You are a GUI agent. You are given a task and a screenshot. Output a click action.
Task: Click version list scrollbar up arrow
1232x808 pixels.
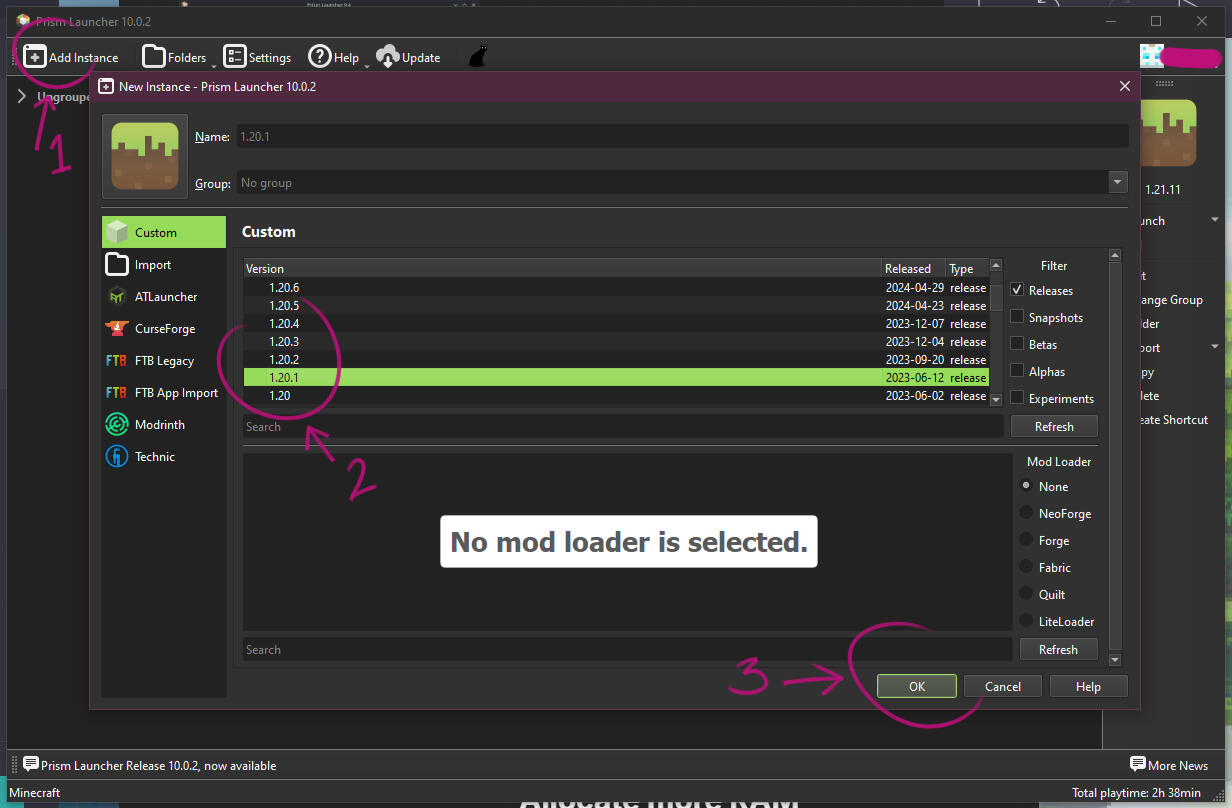click(995, 267)
